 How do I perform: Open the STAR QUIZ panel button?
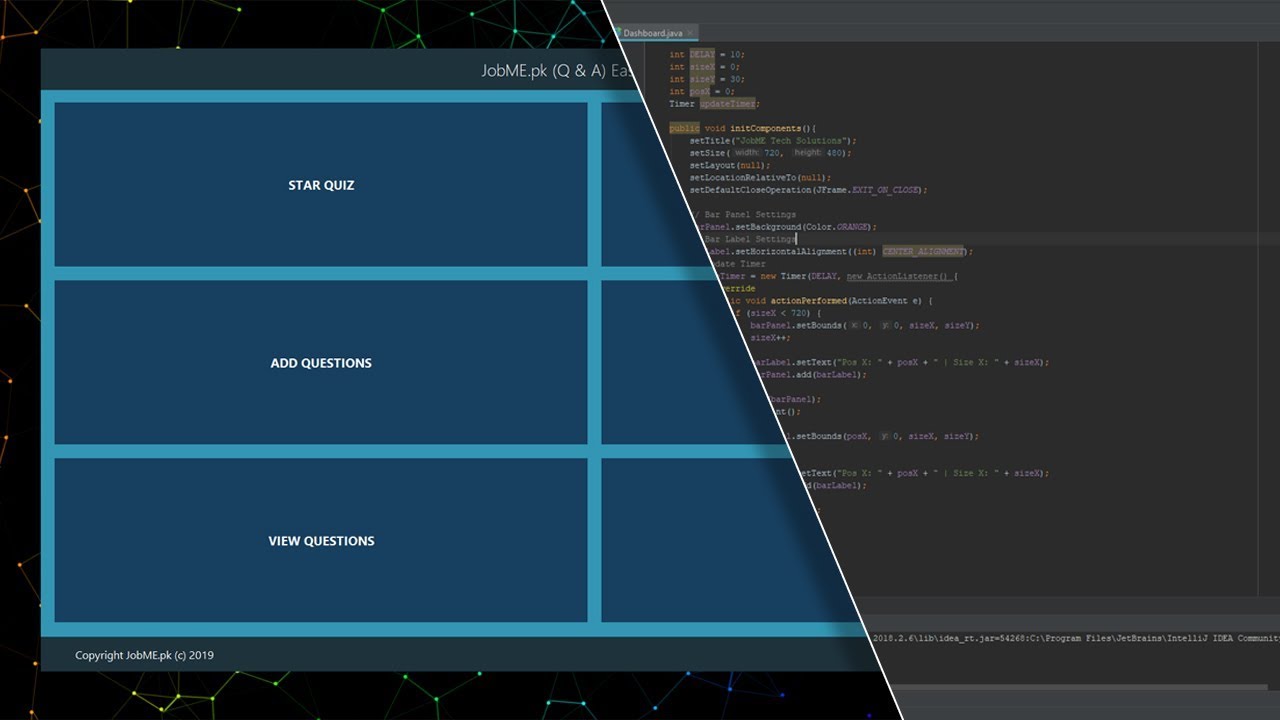321,185
